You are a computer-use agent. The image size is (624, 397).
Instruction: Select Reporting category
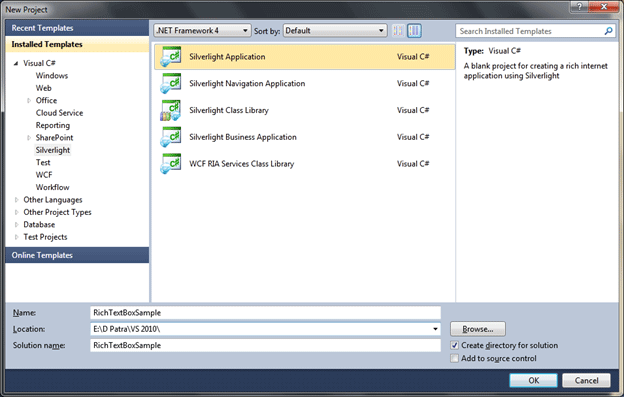pos(53,125)
